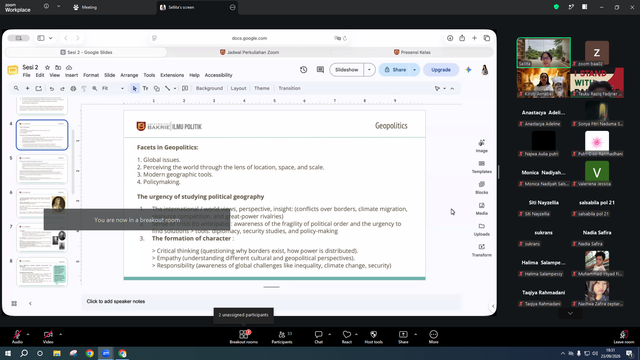Open the Extensions menu

click(x=172, y=75)
